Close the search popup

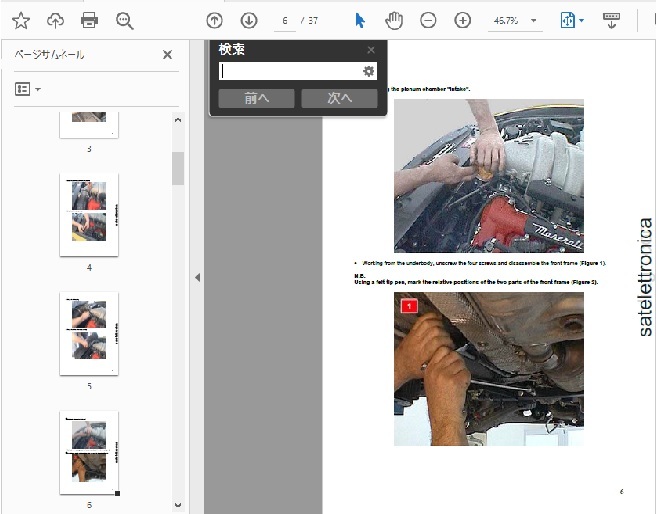tap(371, 50)
